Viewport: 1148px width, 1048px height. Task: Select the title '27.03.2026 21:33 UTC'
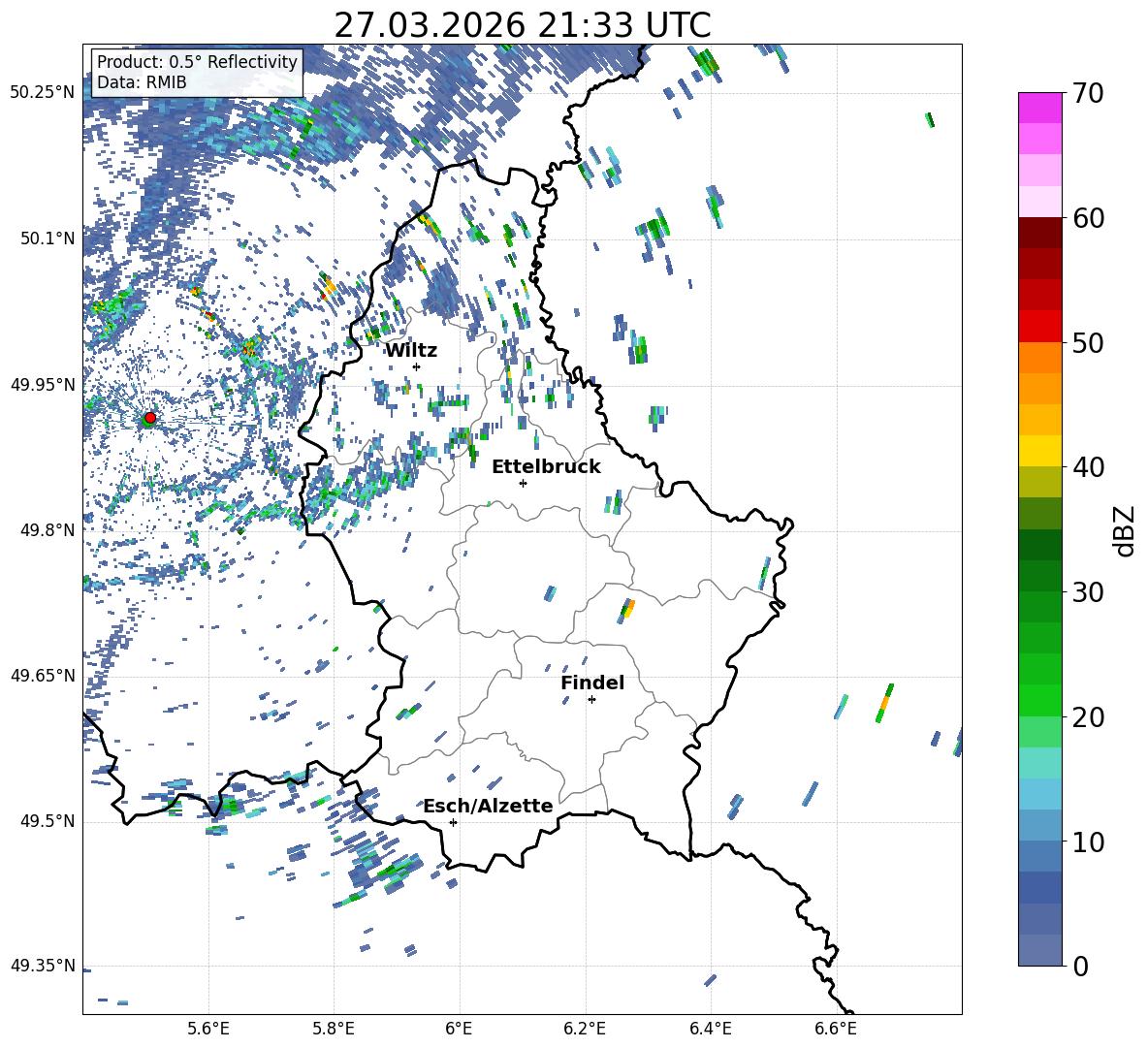pos(523,25)
